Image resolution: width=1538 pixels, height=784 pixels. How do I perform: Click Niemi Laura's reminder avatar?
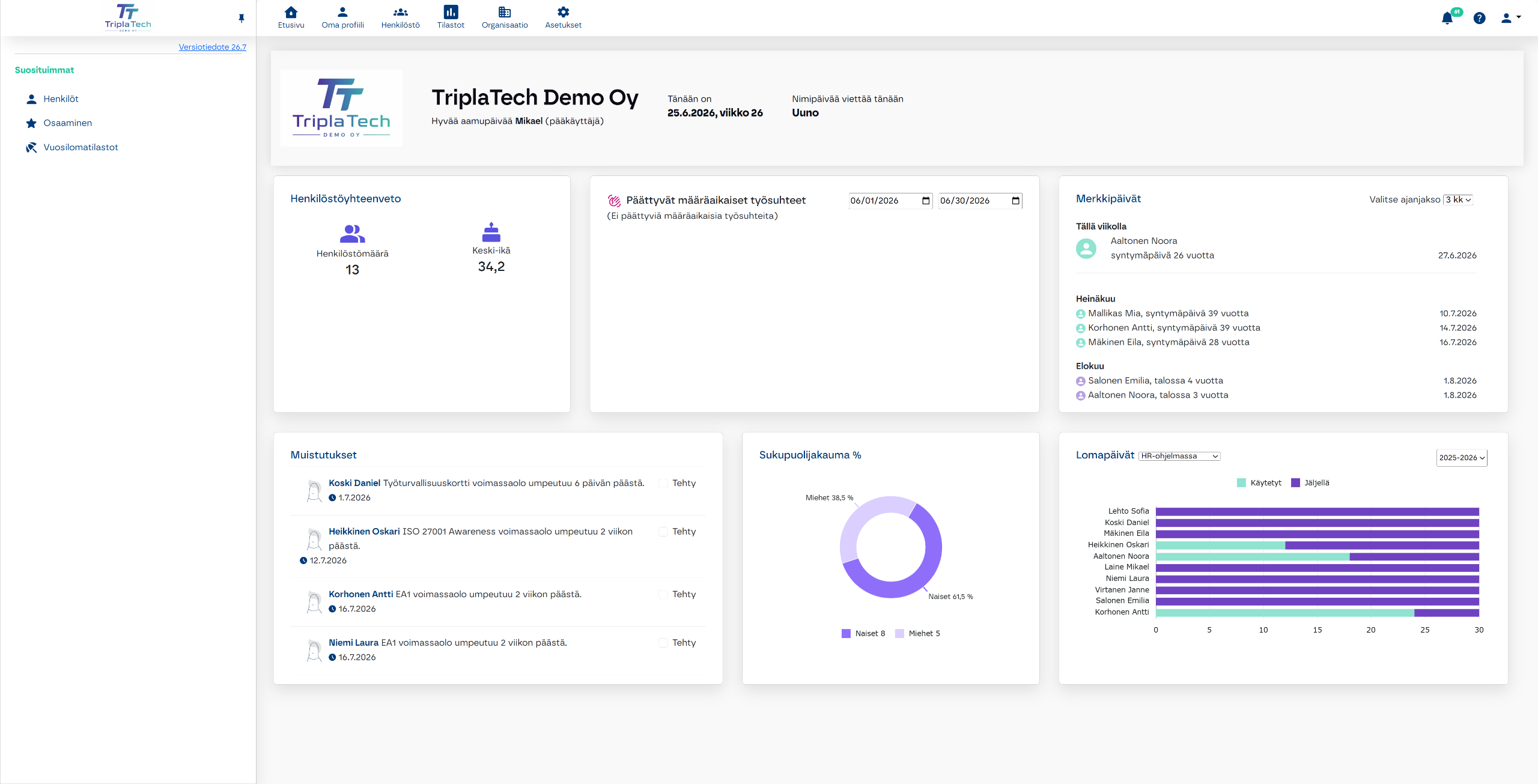314,651
